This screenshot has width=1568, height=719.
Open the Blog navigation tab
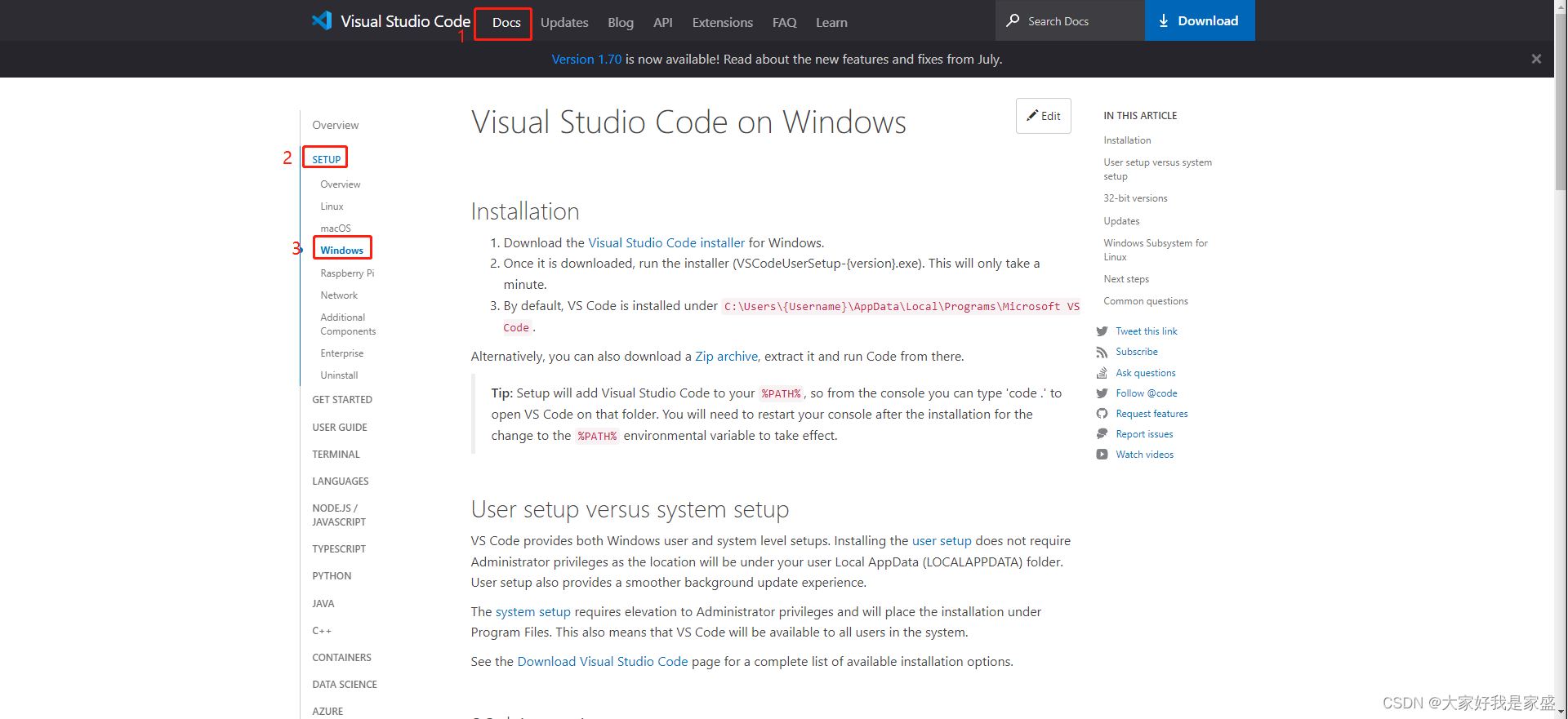pos(621,23)
